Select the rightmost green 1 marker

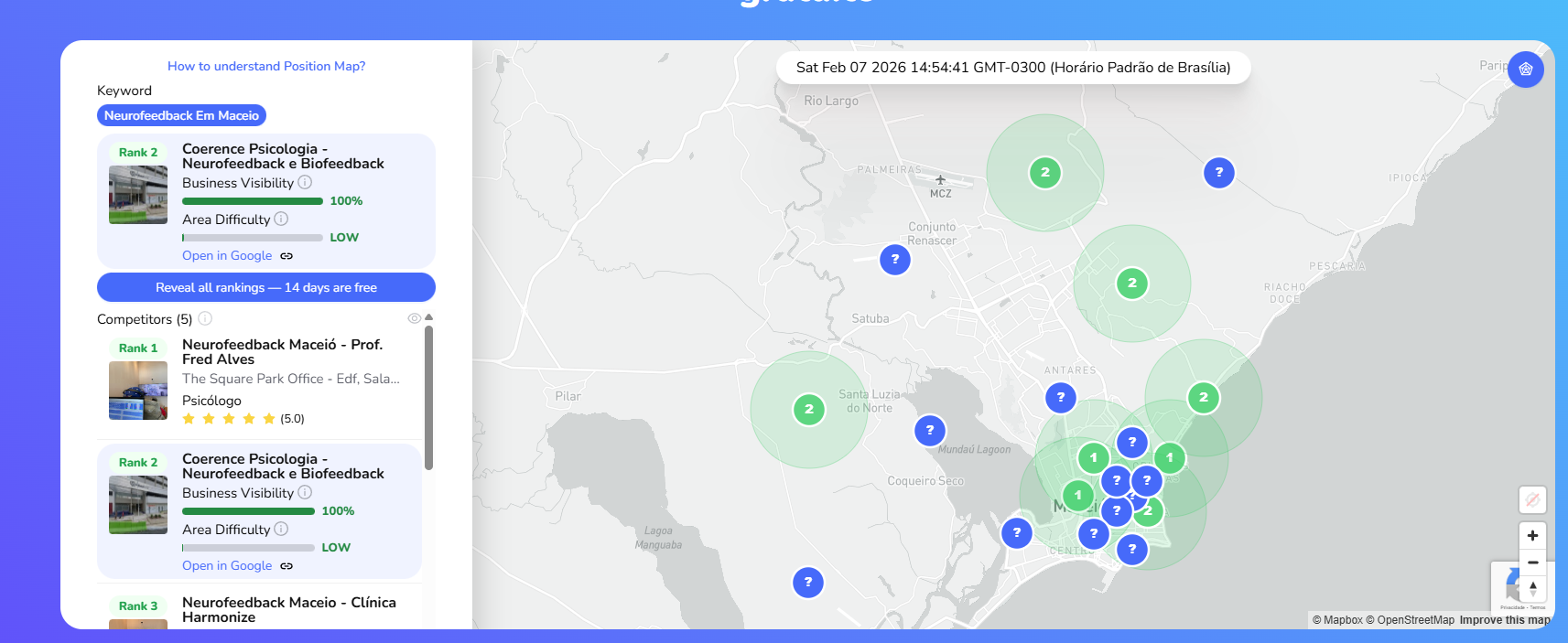1170,458
